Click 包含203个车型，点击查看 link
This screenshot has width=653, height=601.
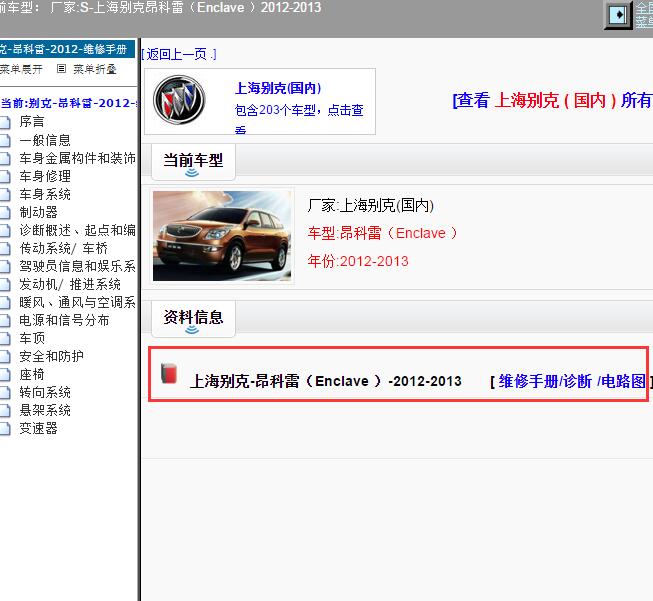click(x=299, y=117)
